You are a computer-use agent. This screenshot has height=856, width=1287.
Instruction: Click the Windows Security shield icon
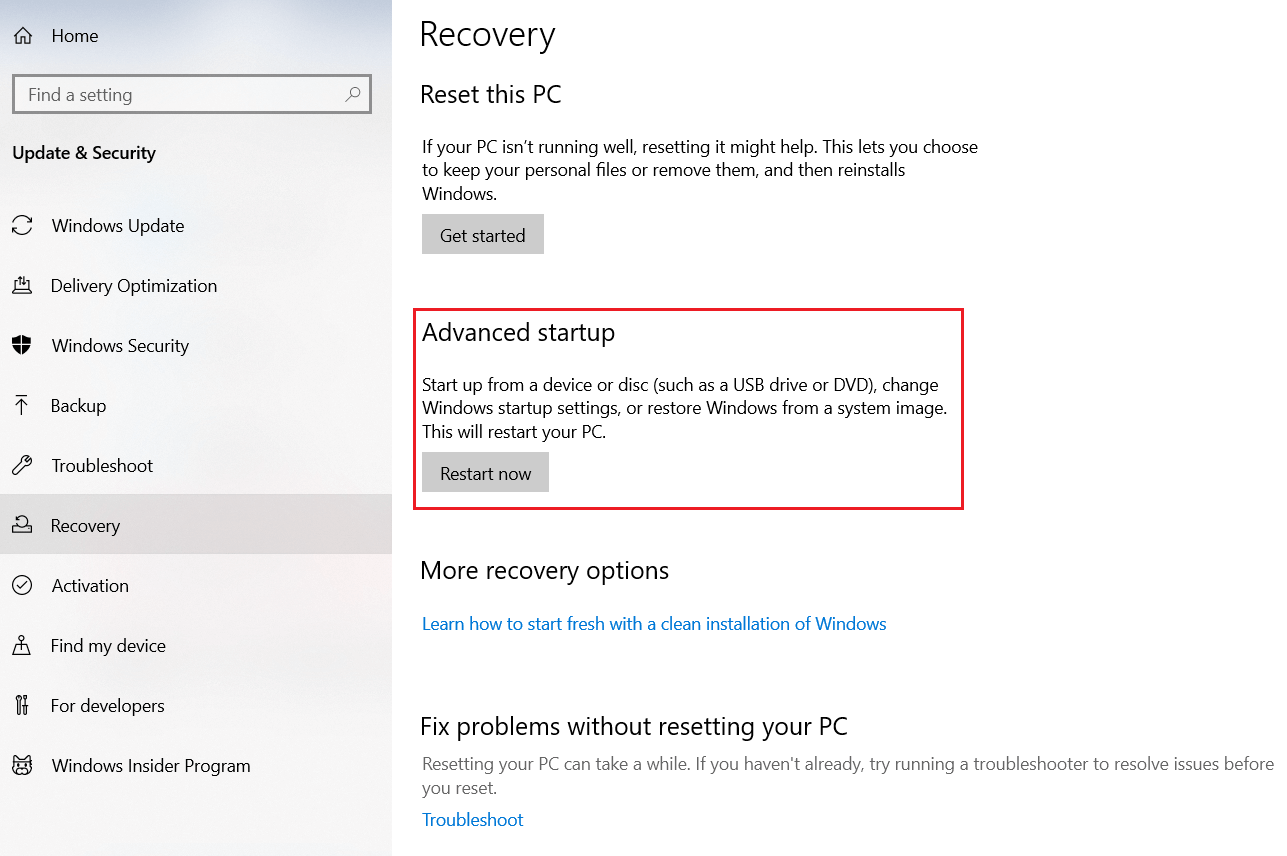click(x=22, y=346)
